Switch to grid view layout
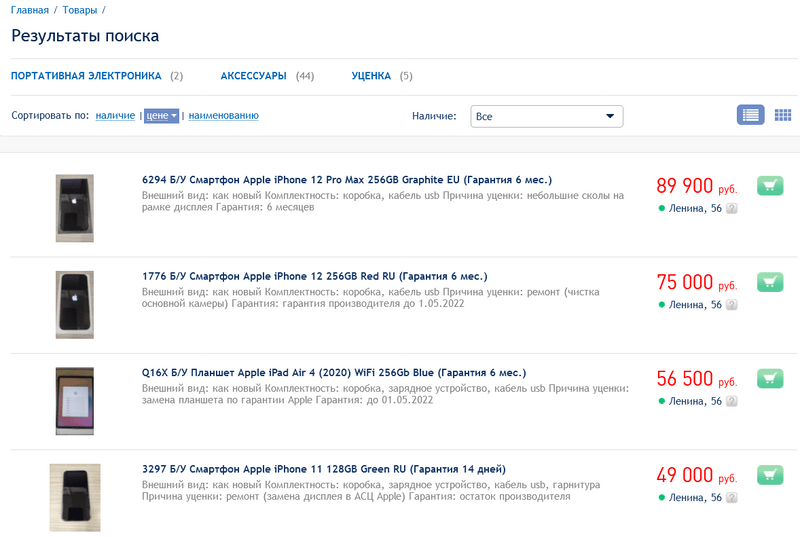Viewport: 800px width, 537px height. click(x=783, y=115)
